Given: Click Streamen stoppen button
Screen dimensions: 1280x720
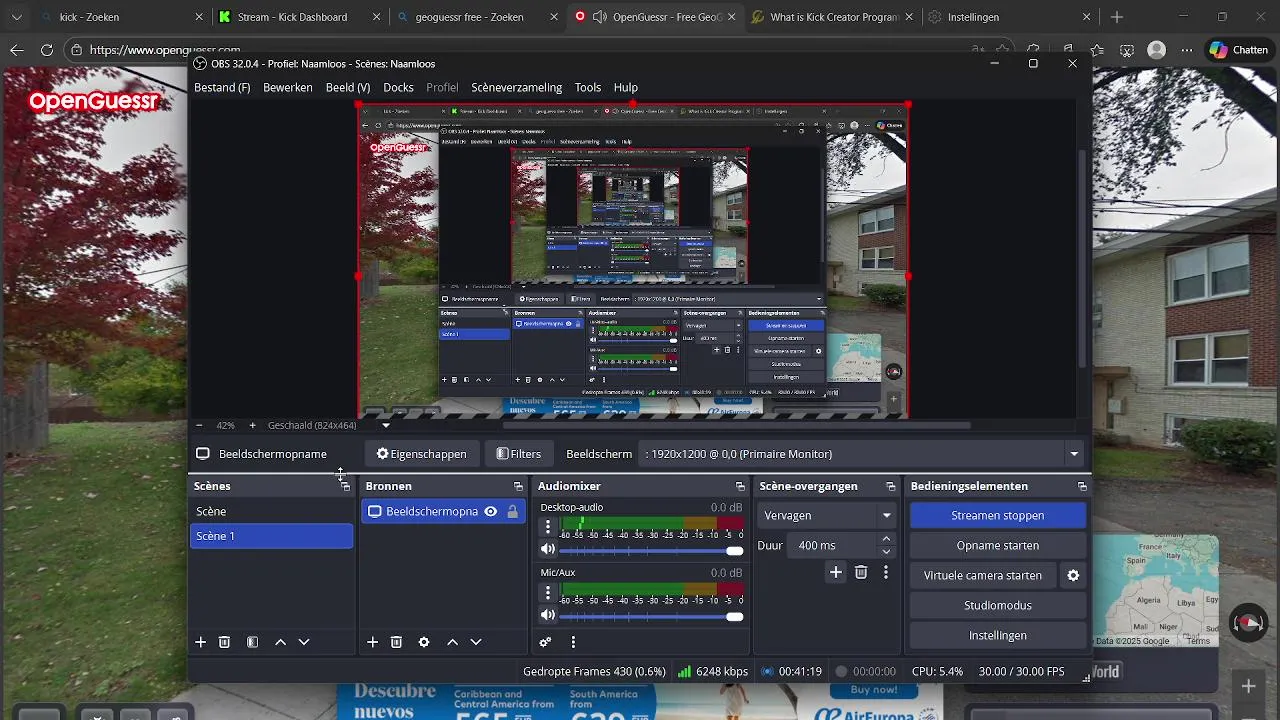Looking at the screenshot, I should (997, 515).
